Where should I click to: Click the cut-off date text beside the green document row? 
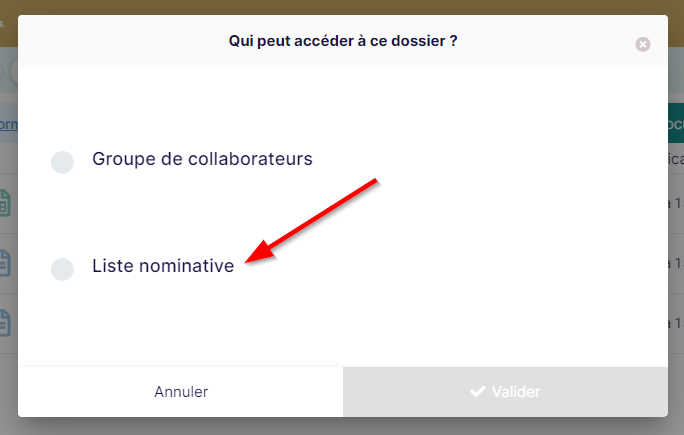676,203
